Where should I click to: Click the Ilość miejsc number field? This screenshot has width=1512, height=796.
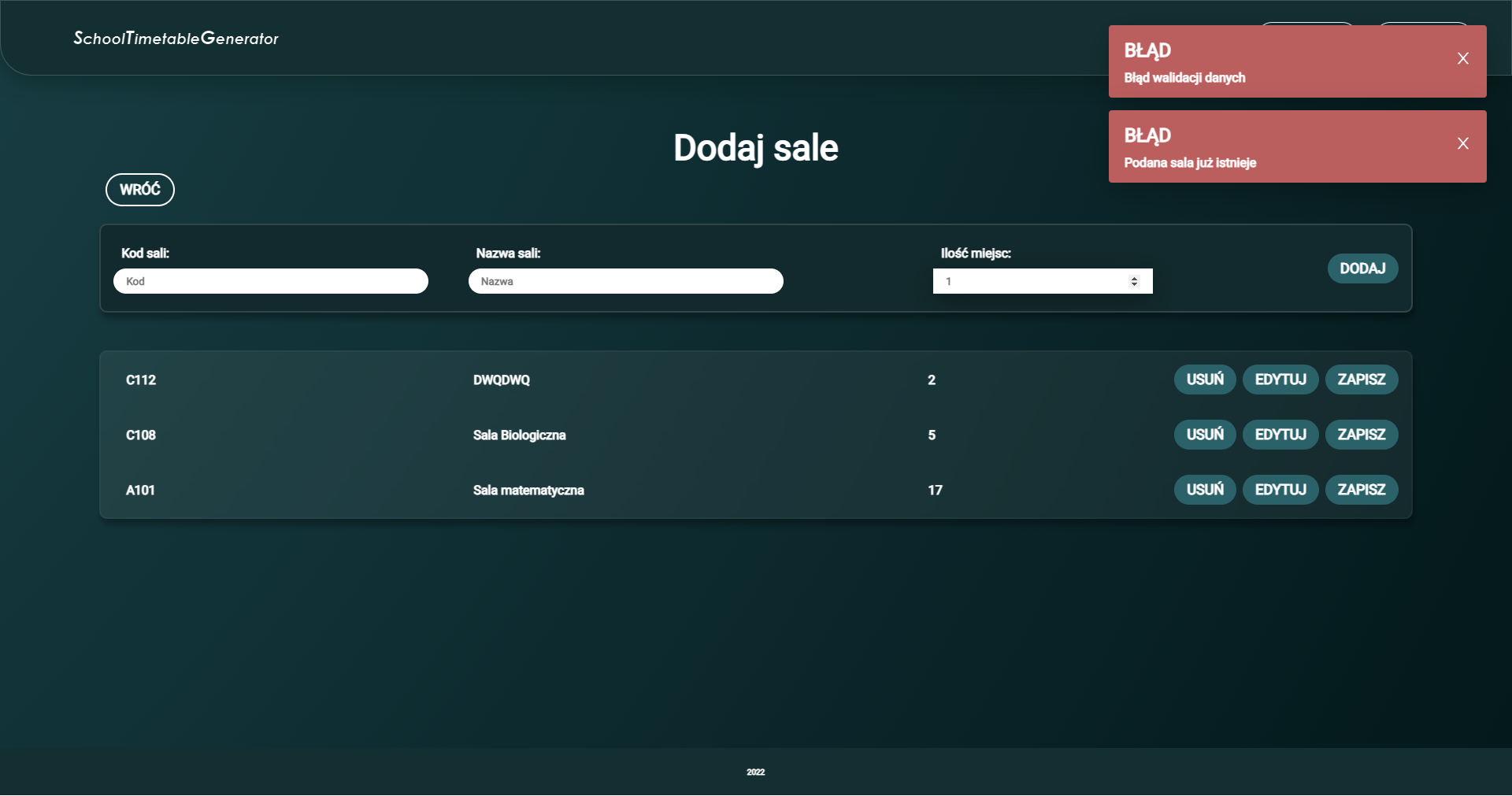(x=1024, y=281)
